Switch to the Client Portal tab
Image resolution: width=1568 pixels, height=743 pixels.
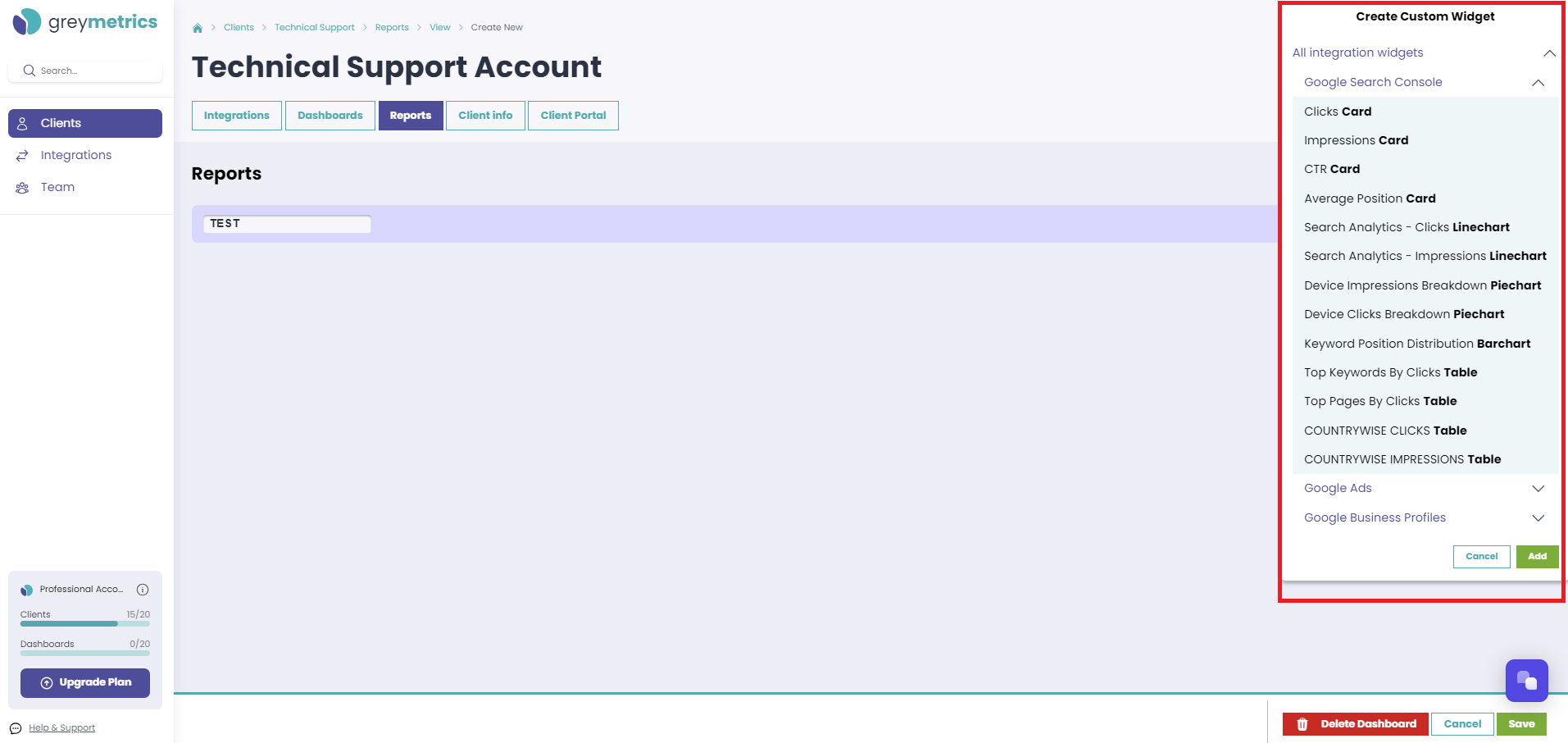tap(573, 116)
